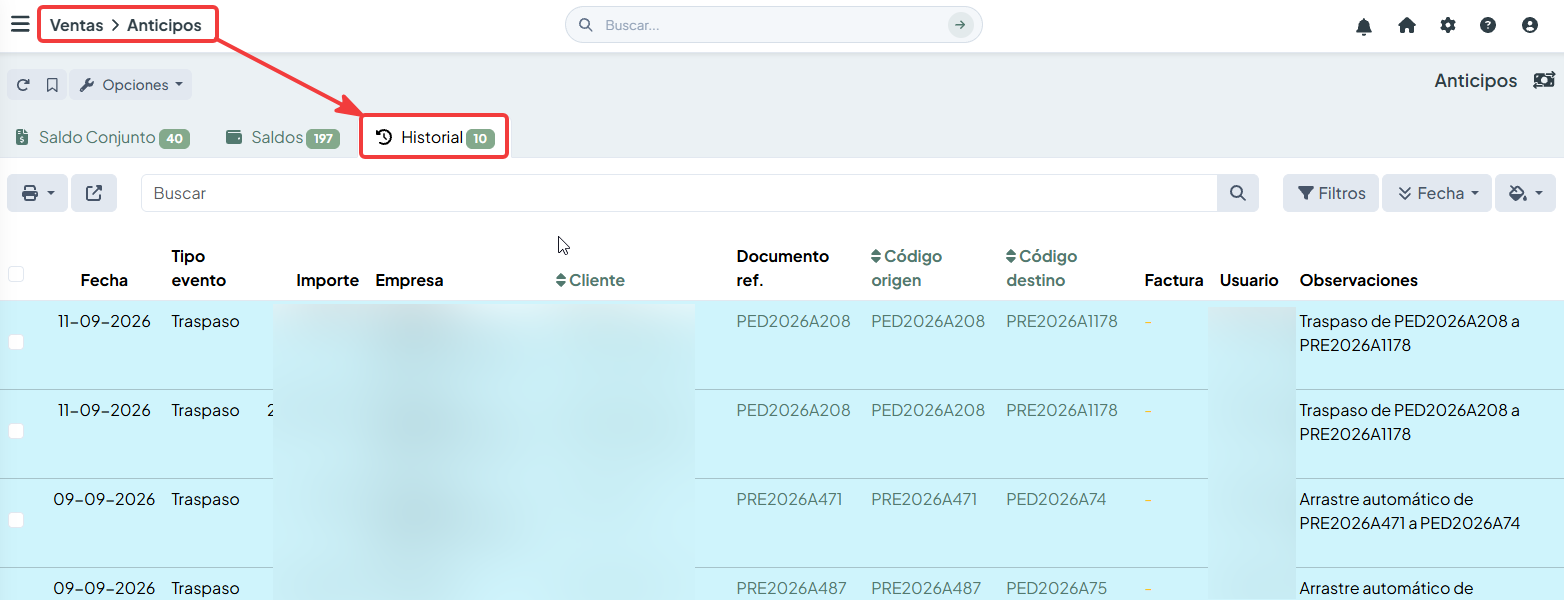
Task: Select the Historial tab
Action: [434, 138]
